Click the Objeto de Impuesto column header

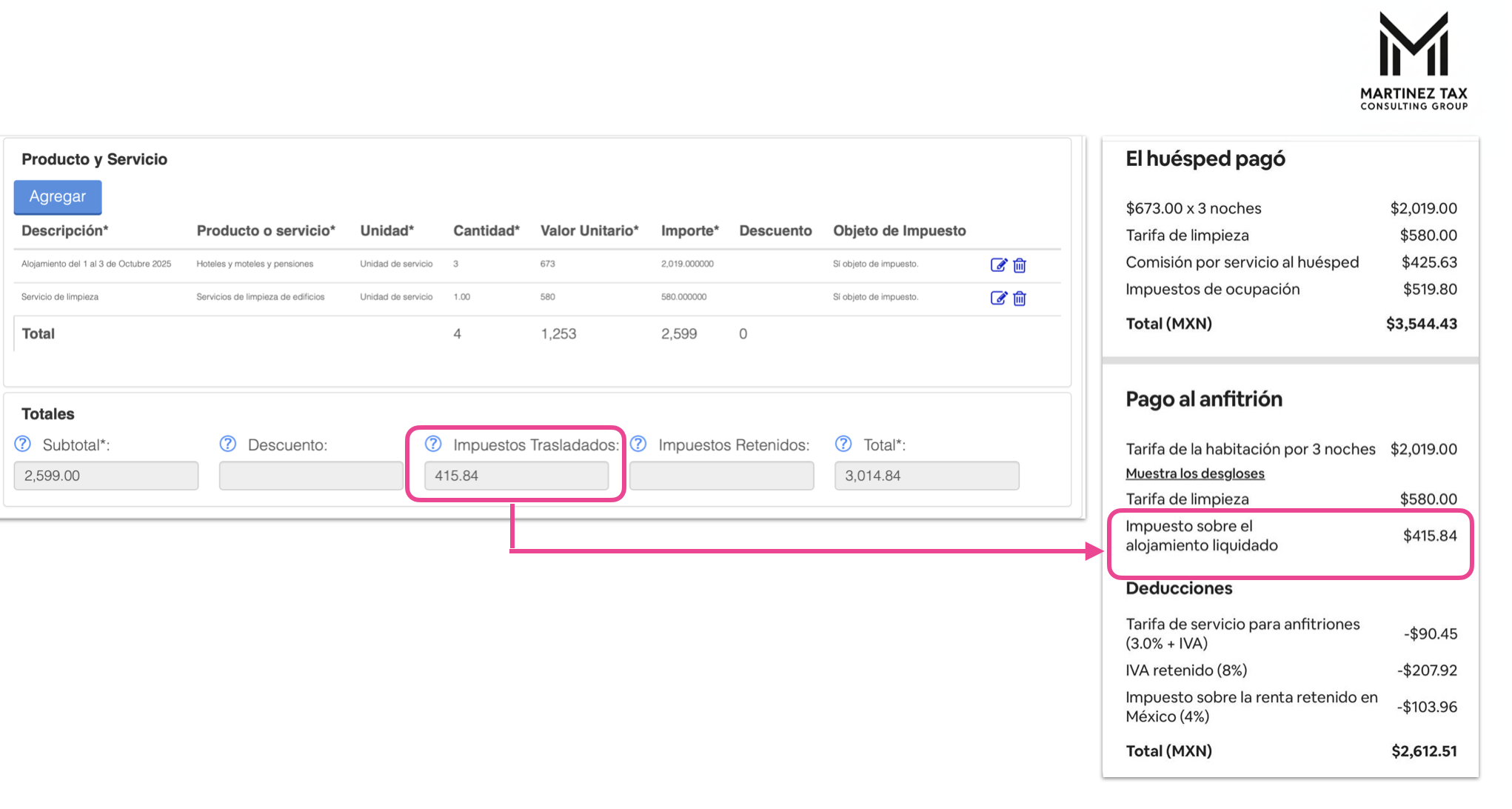(x=899, y=230)
